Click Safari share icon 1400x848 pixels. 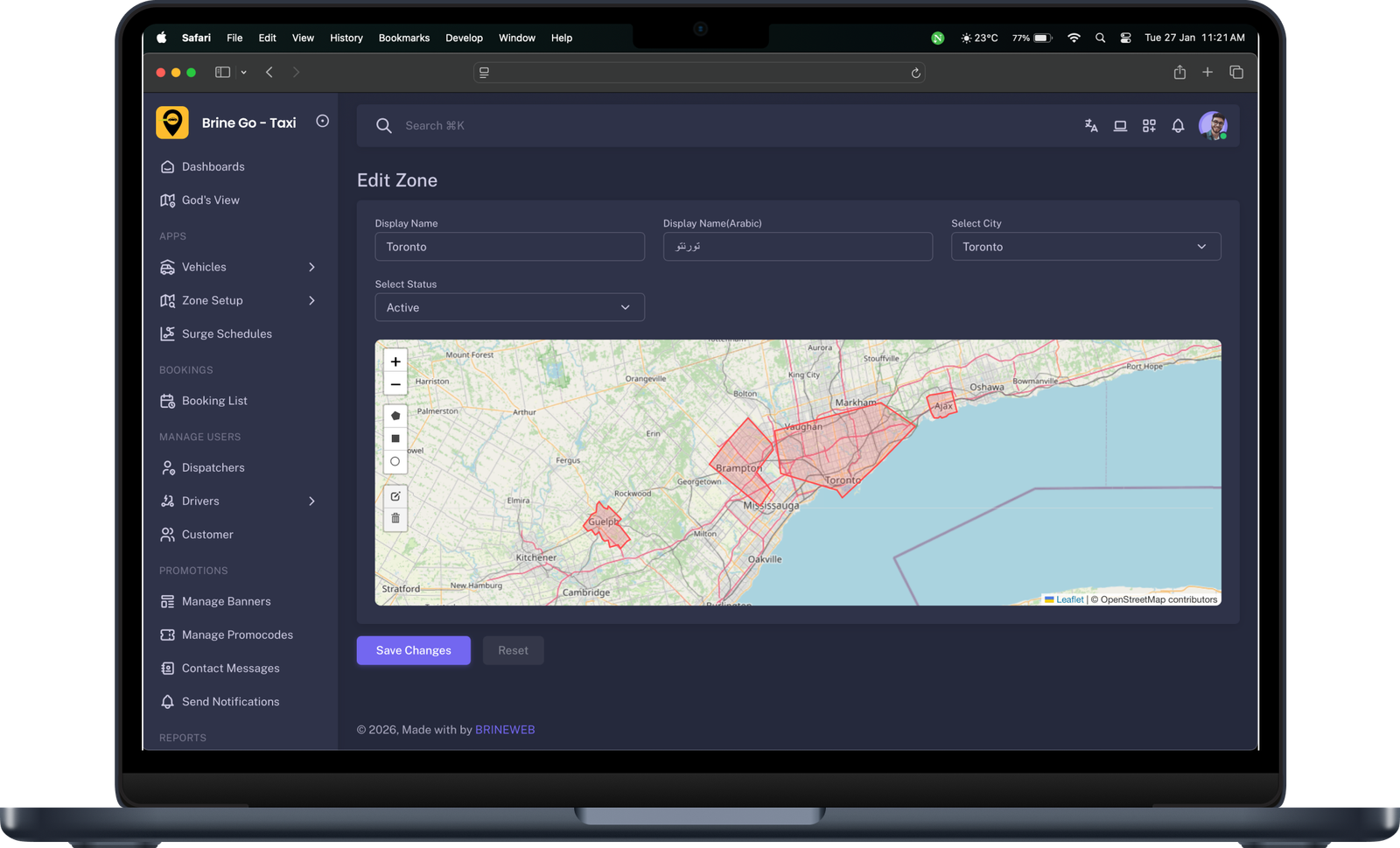point(1179,72)
